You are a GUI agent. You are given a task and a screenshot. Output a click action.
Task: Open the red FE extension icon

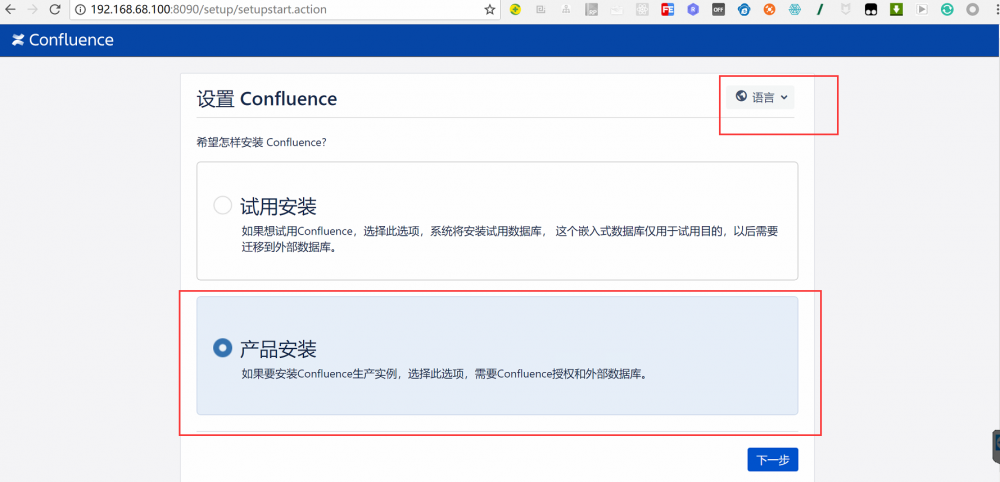point(668,10)
